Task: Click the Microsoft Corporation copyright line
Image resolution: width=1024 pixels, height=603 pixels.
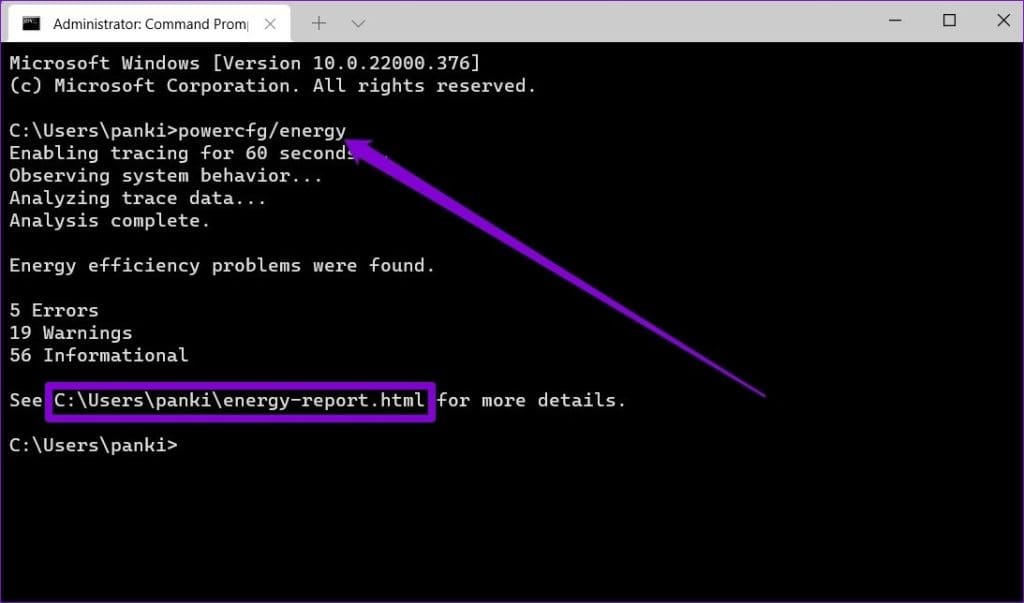Action: 270,85
